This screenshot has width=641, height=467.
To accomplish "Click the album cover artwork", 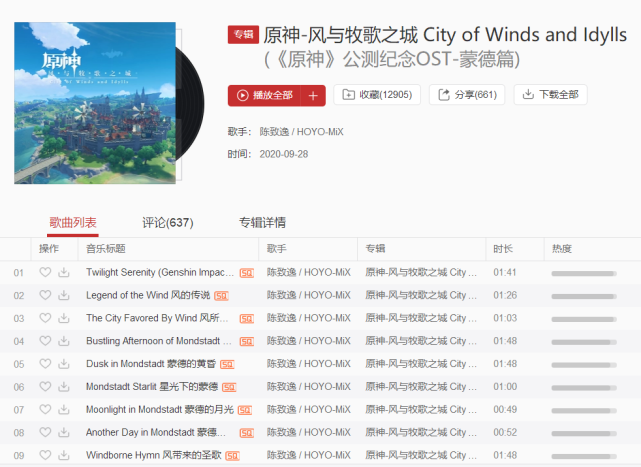I will click(95, 103).
